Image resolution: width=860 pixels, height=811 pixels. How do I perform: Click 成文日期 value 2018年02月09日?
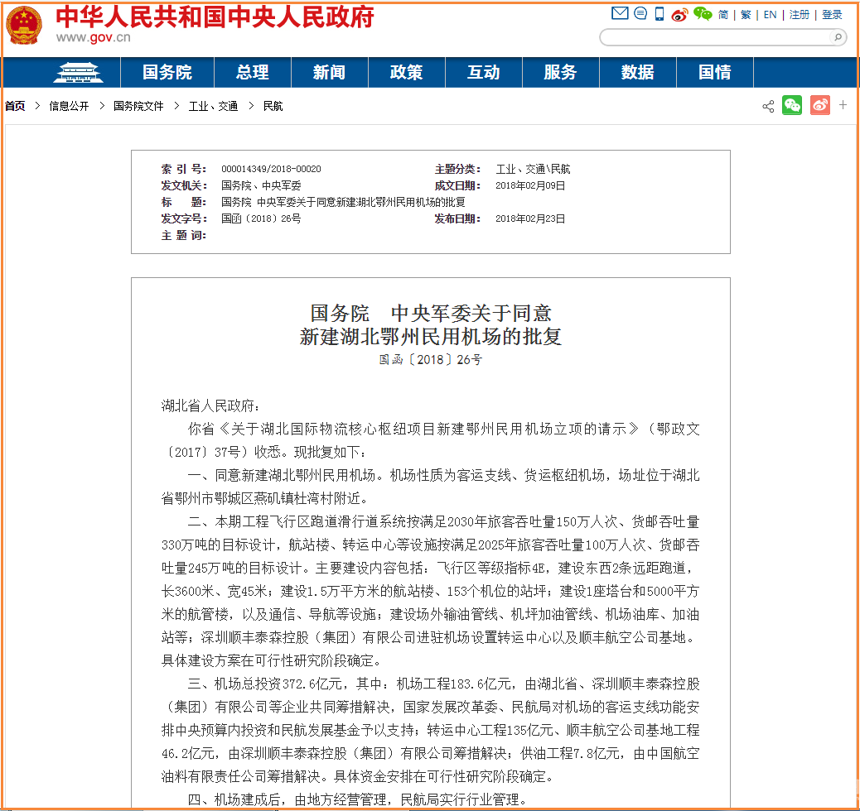530,185
